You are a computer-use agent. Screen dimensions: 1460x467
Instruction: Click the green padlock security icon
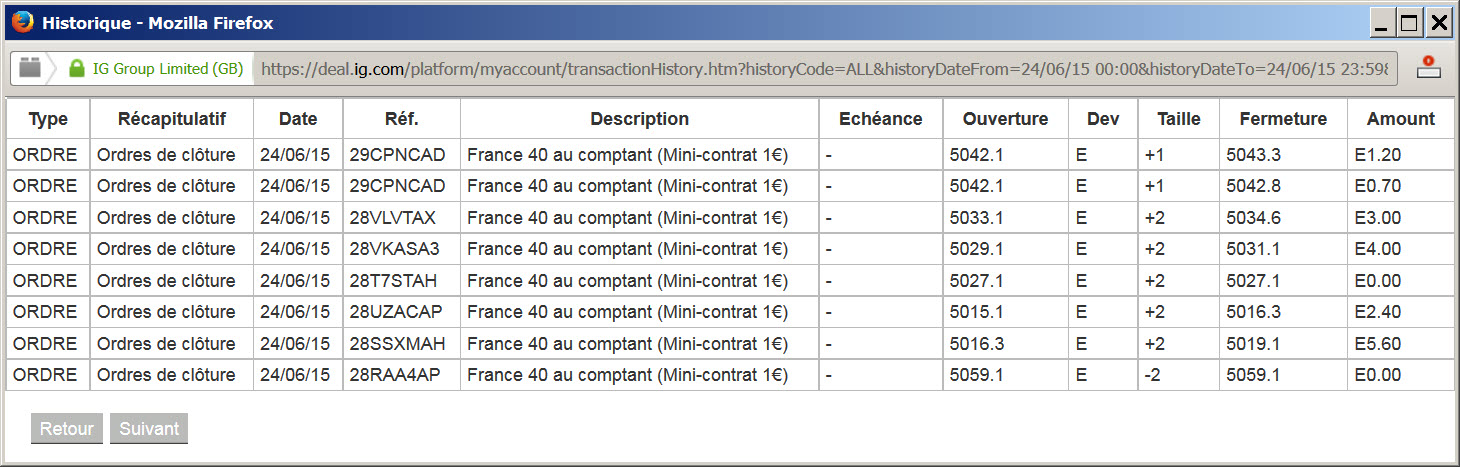[77, 69]
